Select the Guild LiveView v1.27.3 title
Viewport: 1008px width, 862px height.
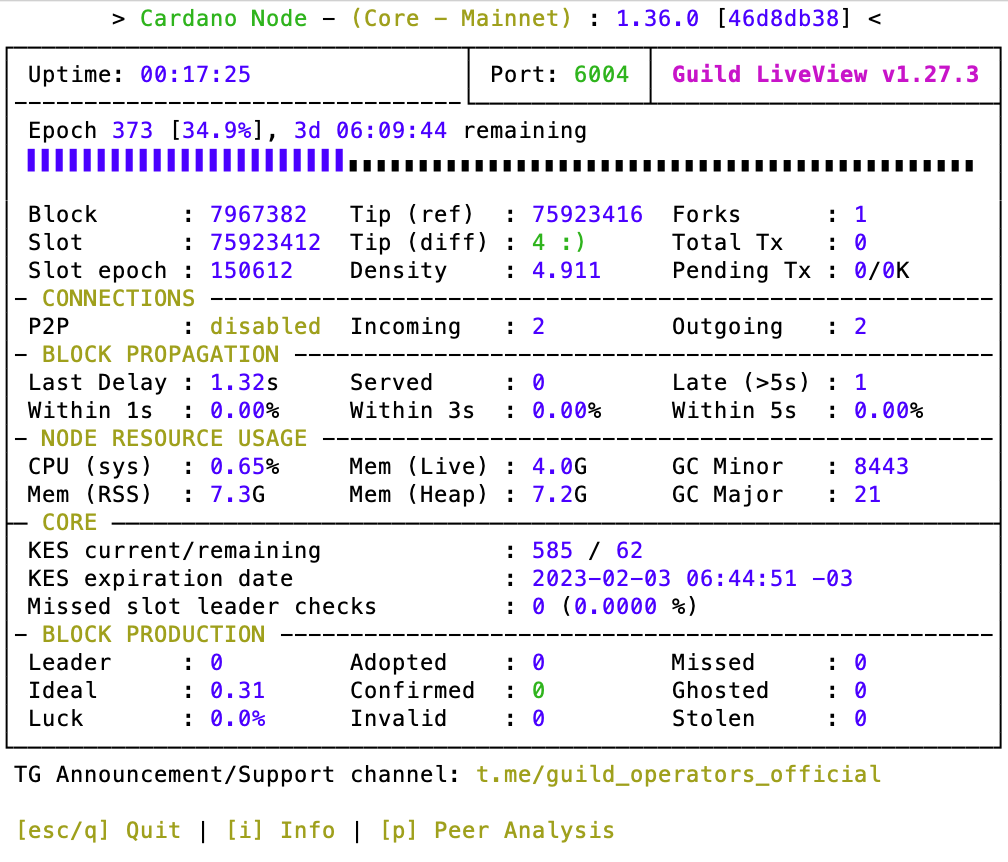pyautogui.click(x=825, y=74)
